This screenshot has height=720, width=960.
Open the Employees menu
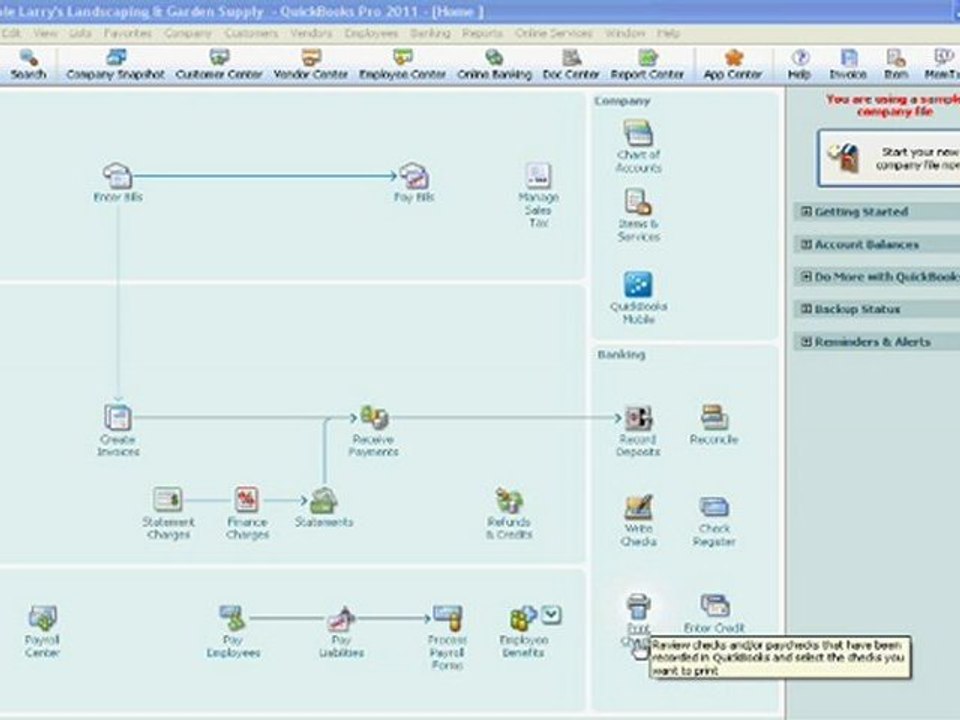[371, 33]
